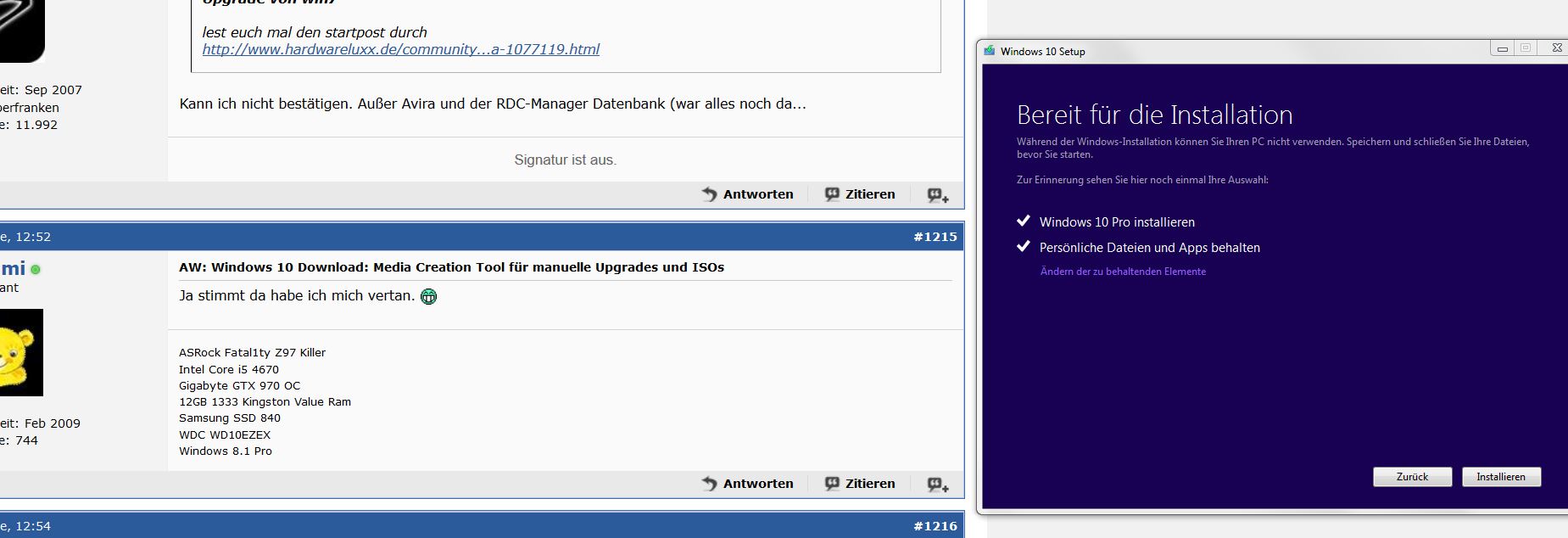
Task: Click the black avatar image at the top
Action: point(22,31)
